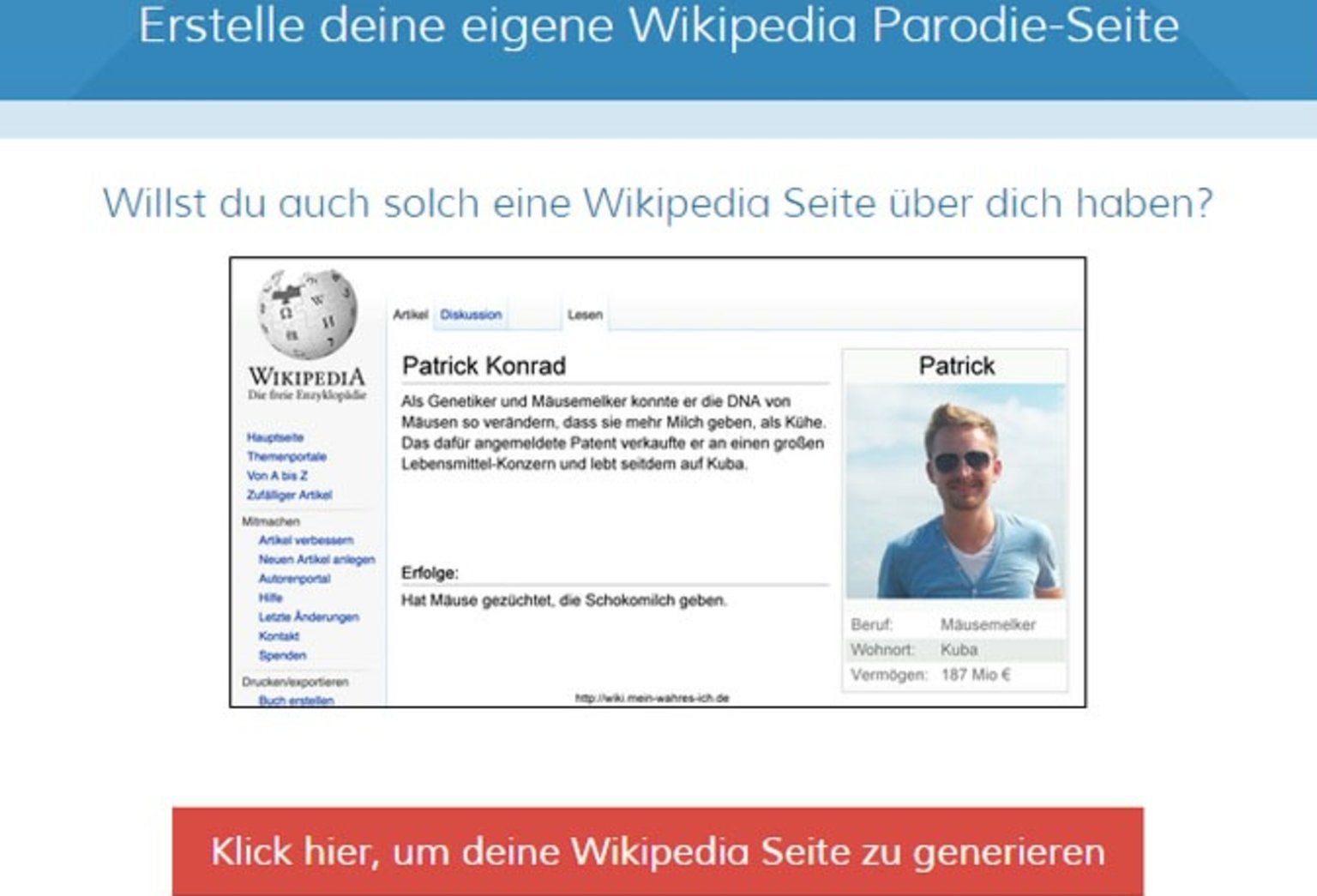Open the Artikel tab
The width and height of the screenshot is (1317, 896).
click(410, 315)
